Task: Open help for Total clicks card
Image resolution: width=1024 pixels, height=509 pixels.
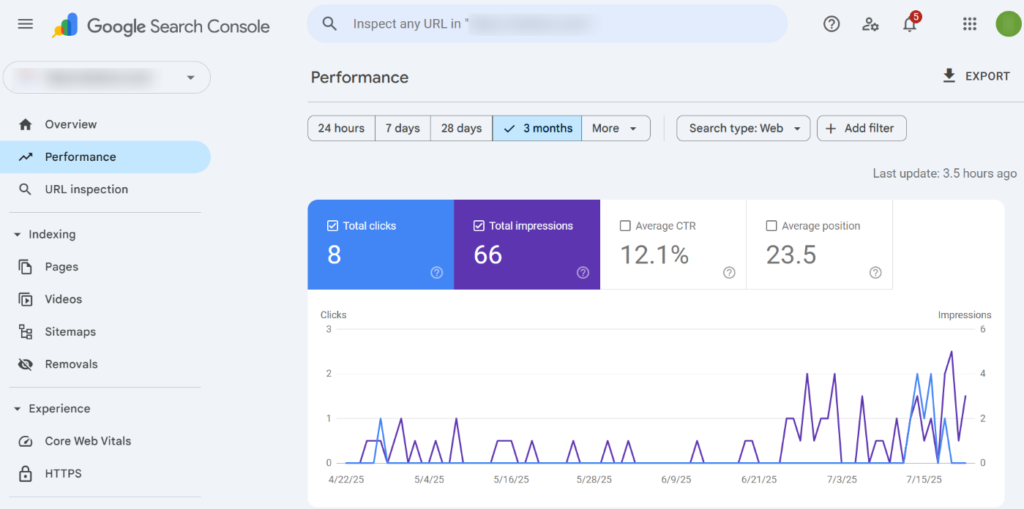Action: tap(437, 272)
